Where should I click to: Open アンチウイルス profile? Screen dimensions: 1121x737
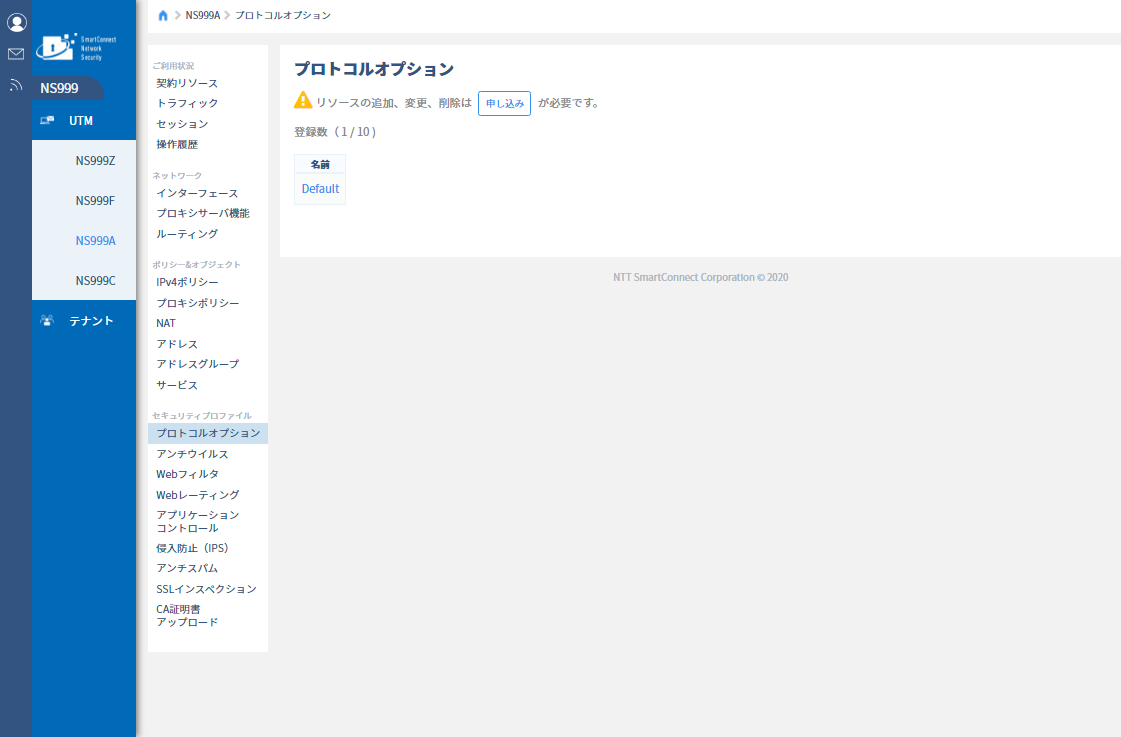192,454
